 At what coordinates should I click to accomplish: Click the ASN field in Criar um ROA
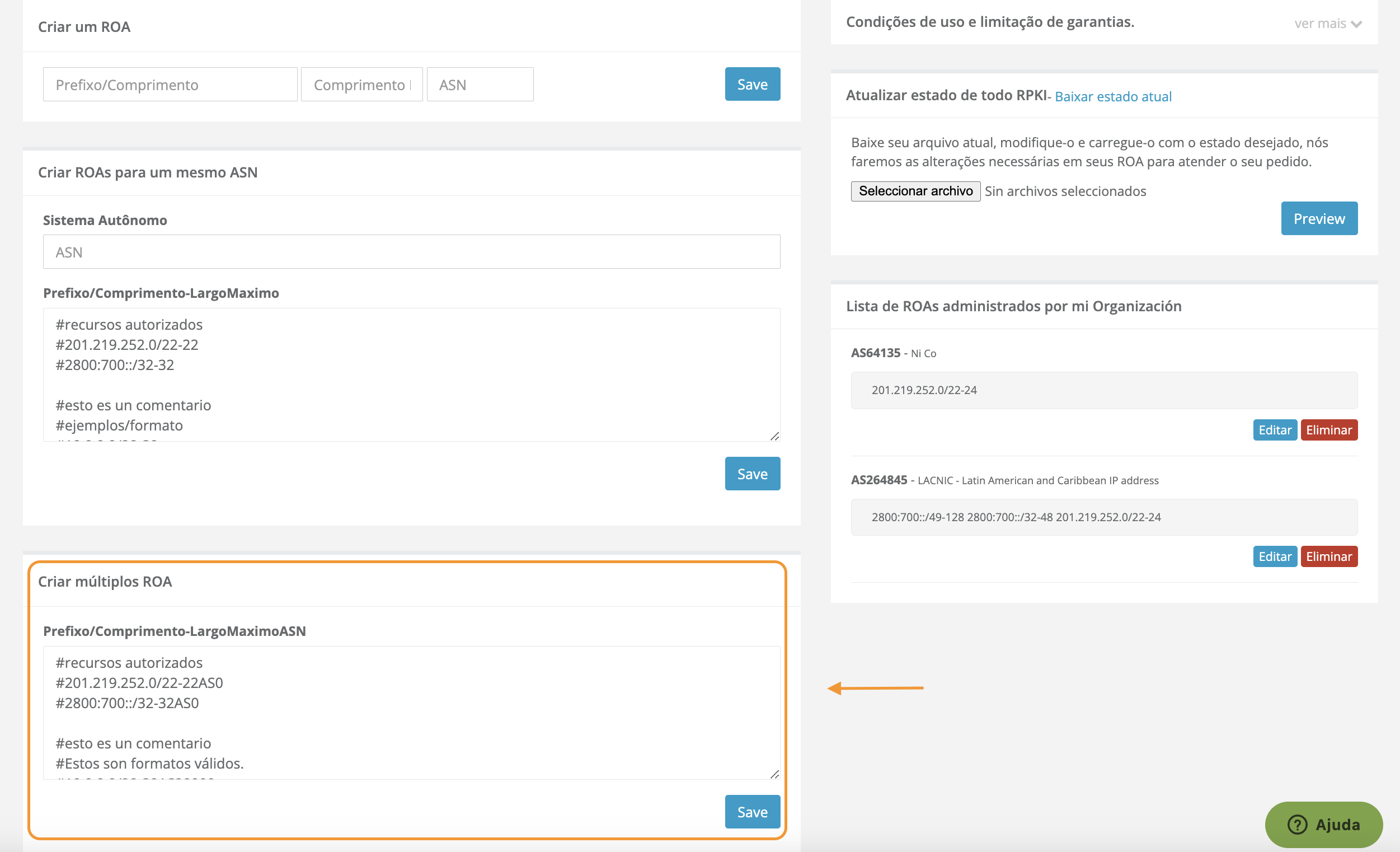click(480, 85)
